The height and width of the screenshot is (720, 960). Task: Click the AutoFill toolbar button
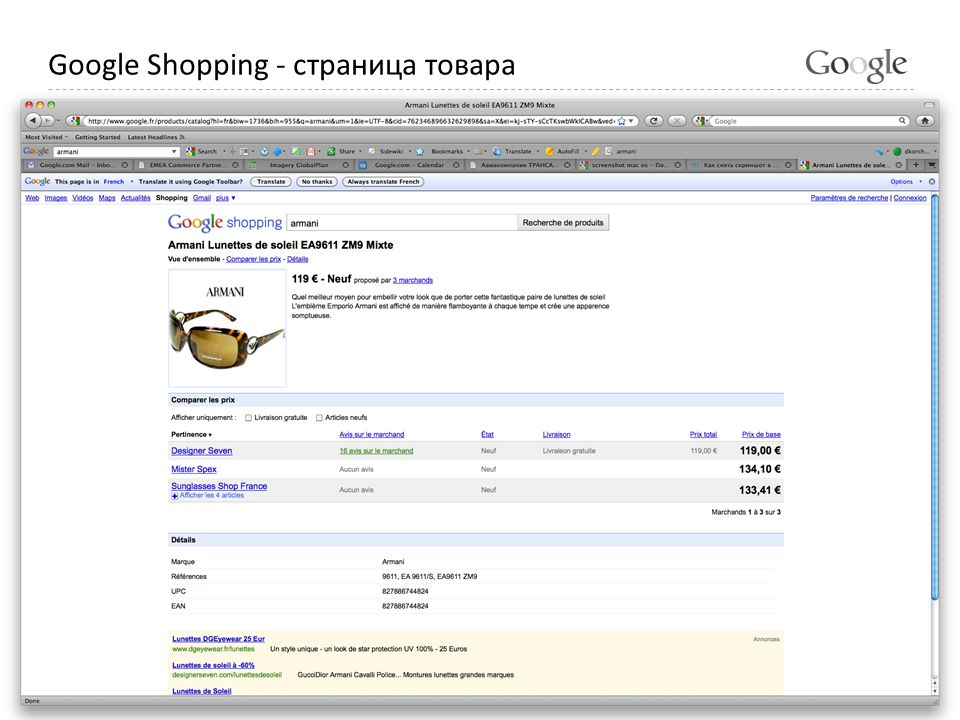pyautogui.click(x=562, y=151)
